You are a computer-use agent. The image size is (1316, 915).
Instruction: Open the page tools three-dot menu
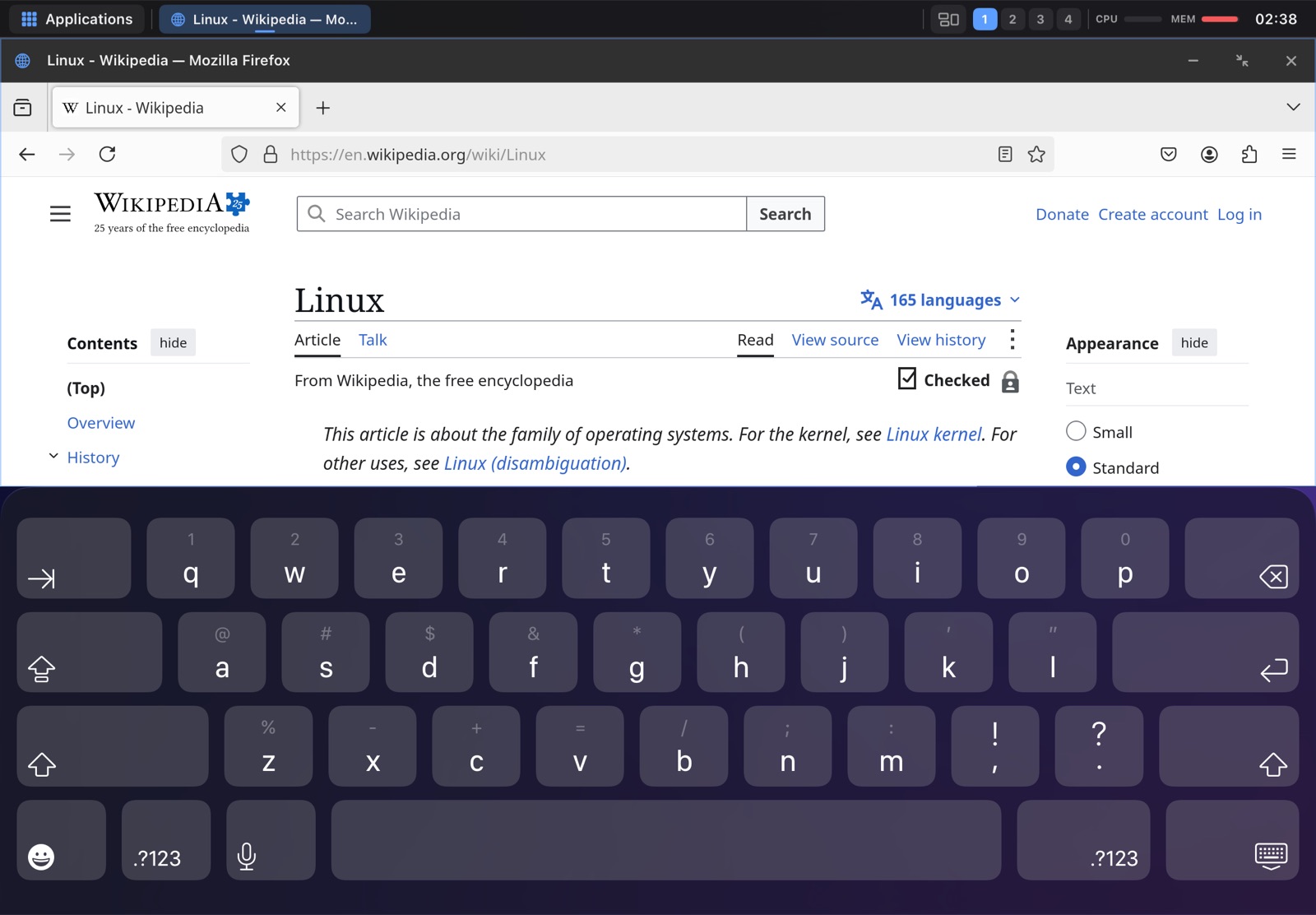click(x=1012, y=340)
